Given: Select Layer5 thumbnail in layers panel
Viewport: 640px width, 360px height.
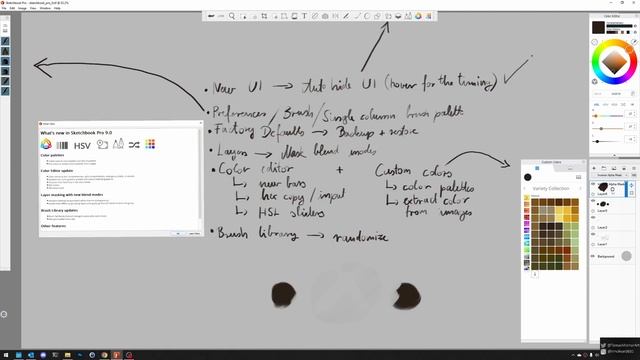Looking at the screenshot, I should tap(603, 204).
